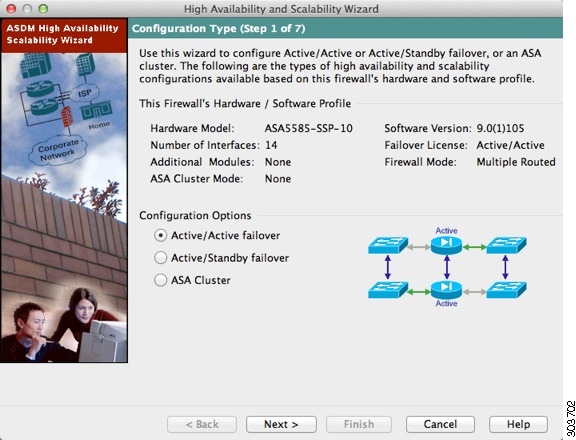Screen dimensions: 576x440
Task: Click the disabled < Back button
Action: coord(202,424)
